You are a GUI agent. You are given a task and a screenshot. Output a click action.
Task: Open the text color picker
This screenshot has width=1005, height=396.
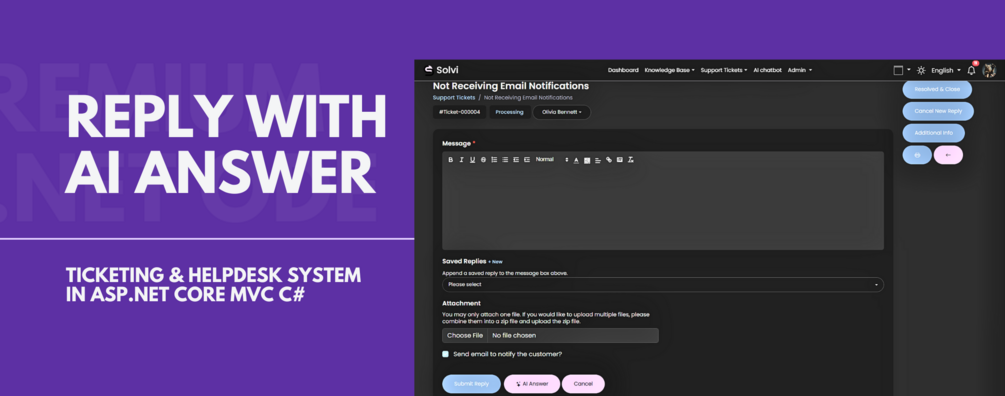click(x=576, y=160)
